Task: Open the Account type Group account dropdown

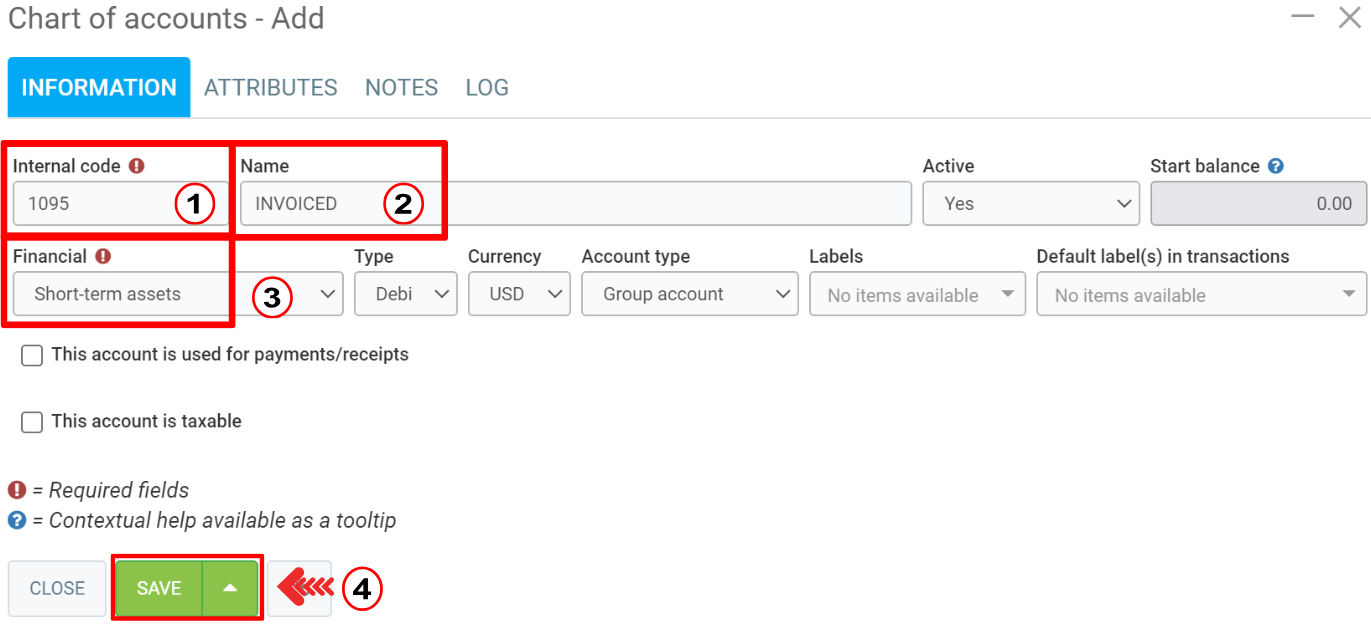Action: click(689, 294)
